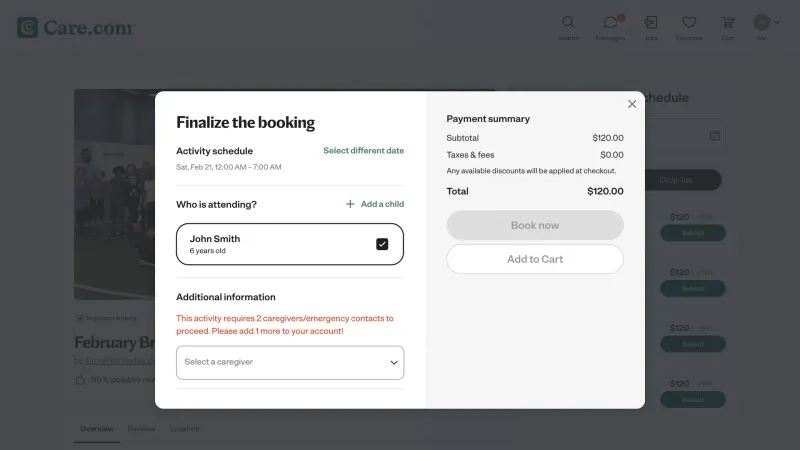The height and width of the screenshot is (450, 800).
Task: Open the profile avatar menu
Action: (762, 22)
